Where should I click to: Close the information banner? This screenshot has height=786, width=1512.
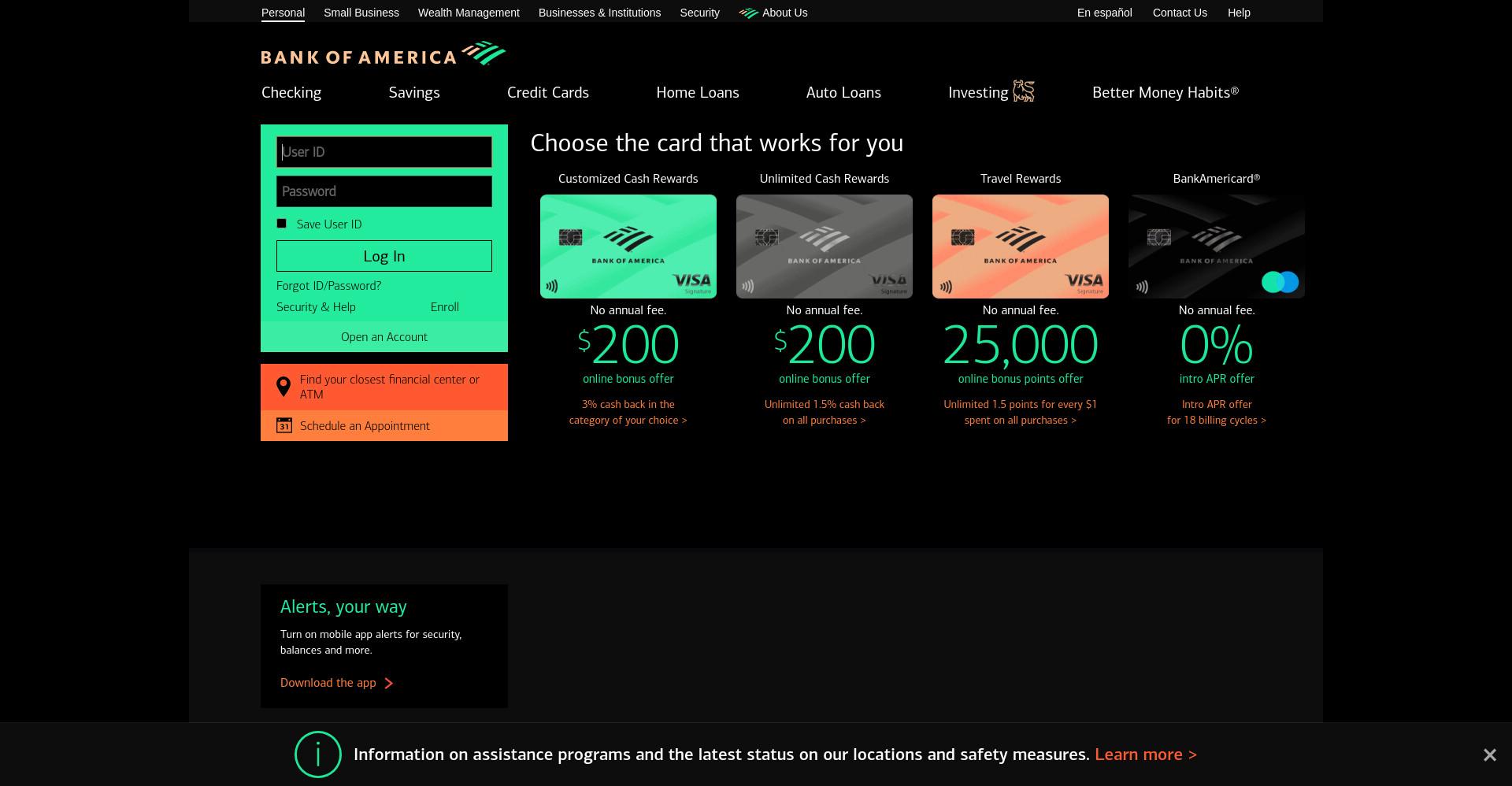coord(1489,755)
